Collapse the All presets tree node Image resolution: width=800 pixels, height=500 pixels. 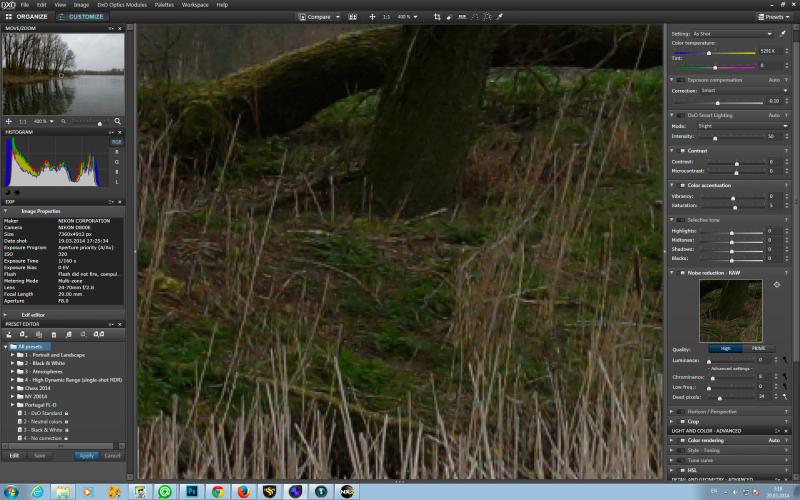point(6,347)
